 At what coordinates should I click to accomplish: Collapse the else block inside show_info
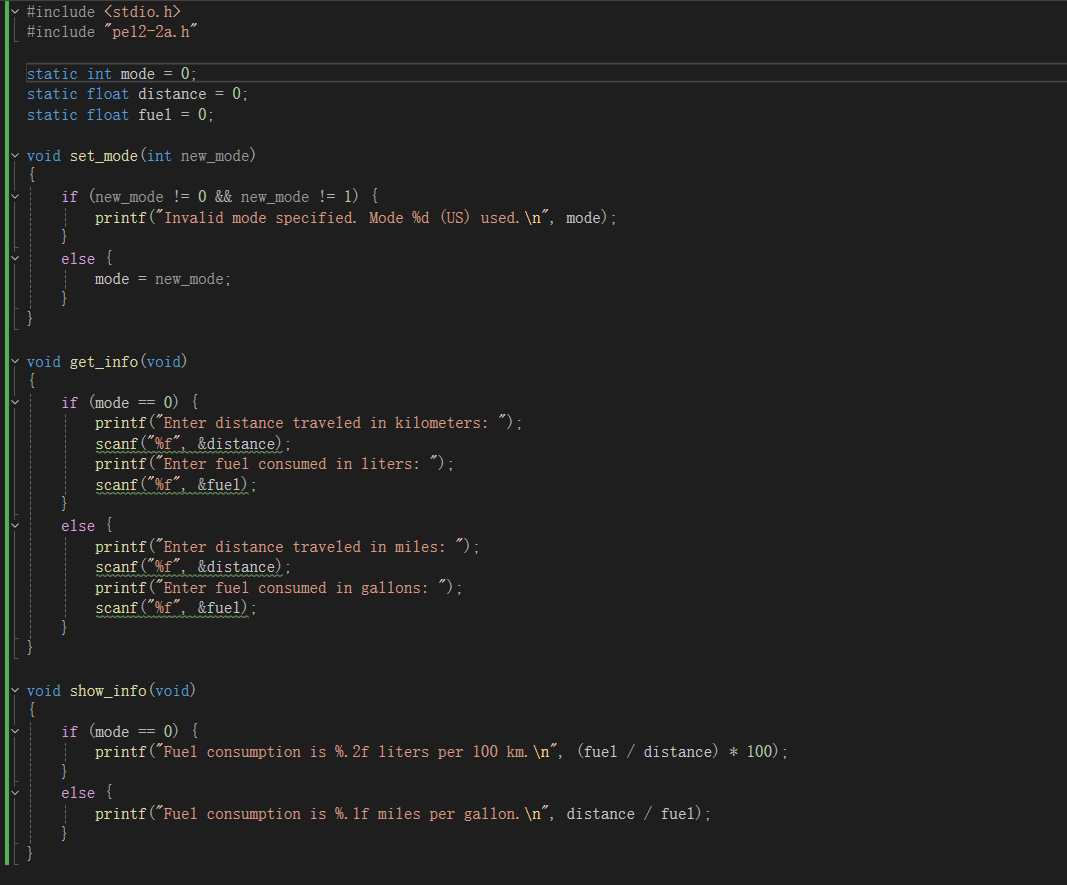15,793
